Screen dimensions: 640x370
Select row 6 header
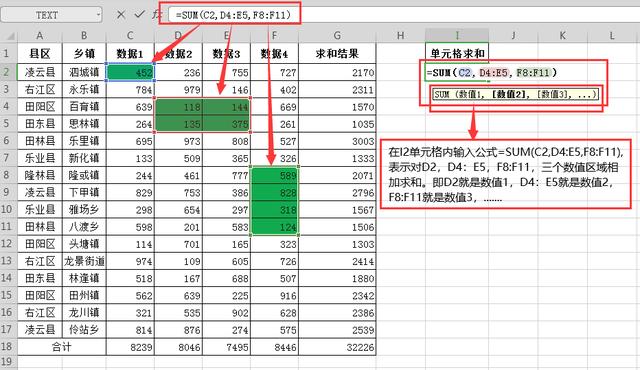[8, 141]
